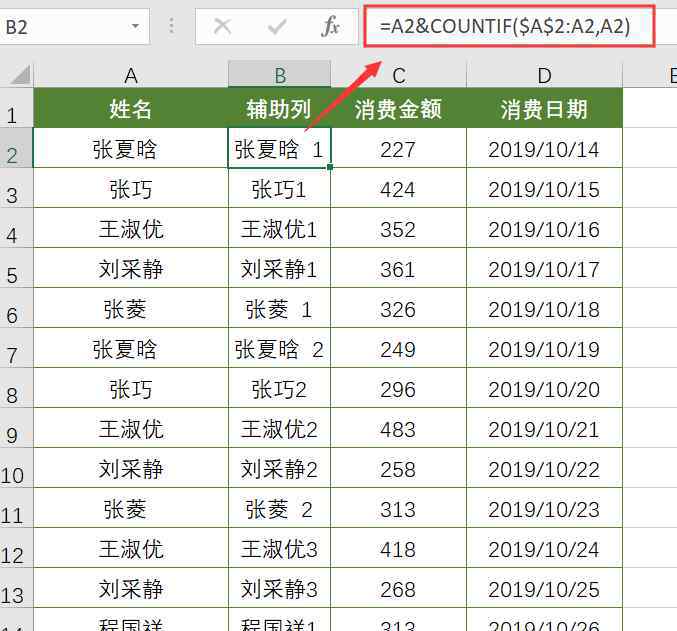Select the amount cell 361
This screenshot has height=631, width=677.
[399, 268]
